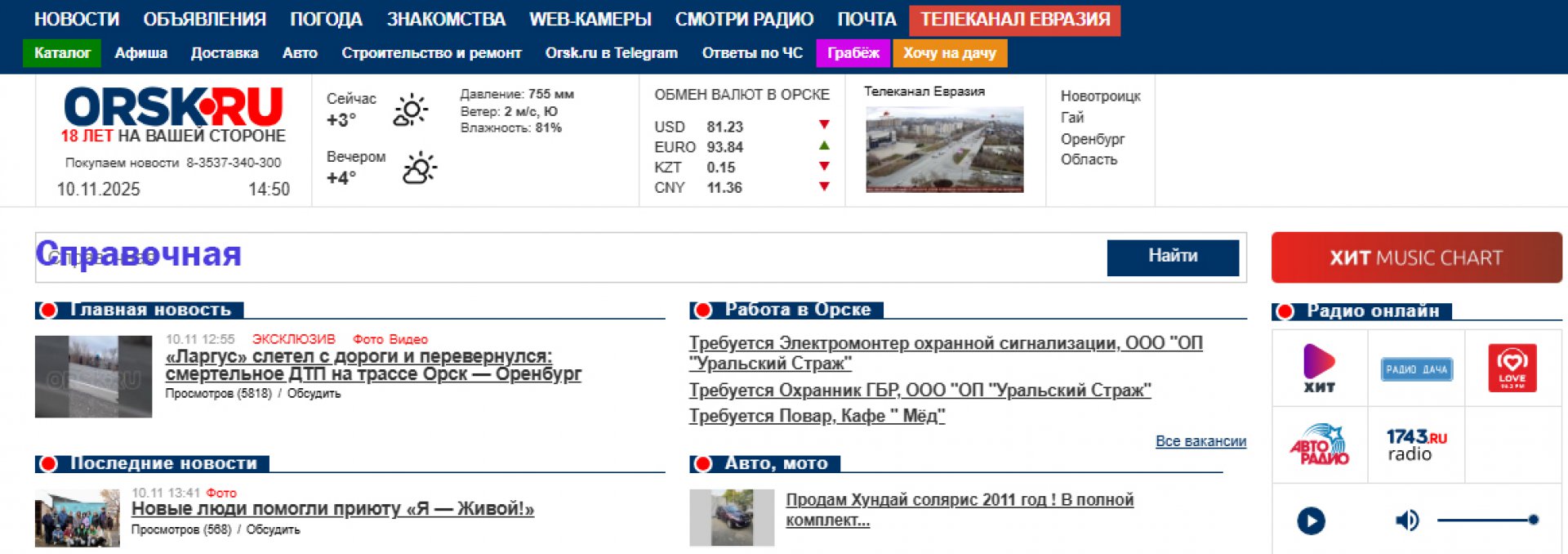Screen dimensions: 1568x554
Task: Select the Love Radio station icon
Action: click(1512, 368)
